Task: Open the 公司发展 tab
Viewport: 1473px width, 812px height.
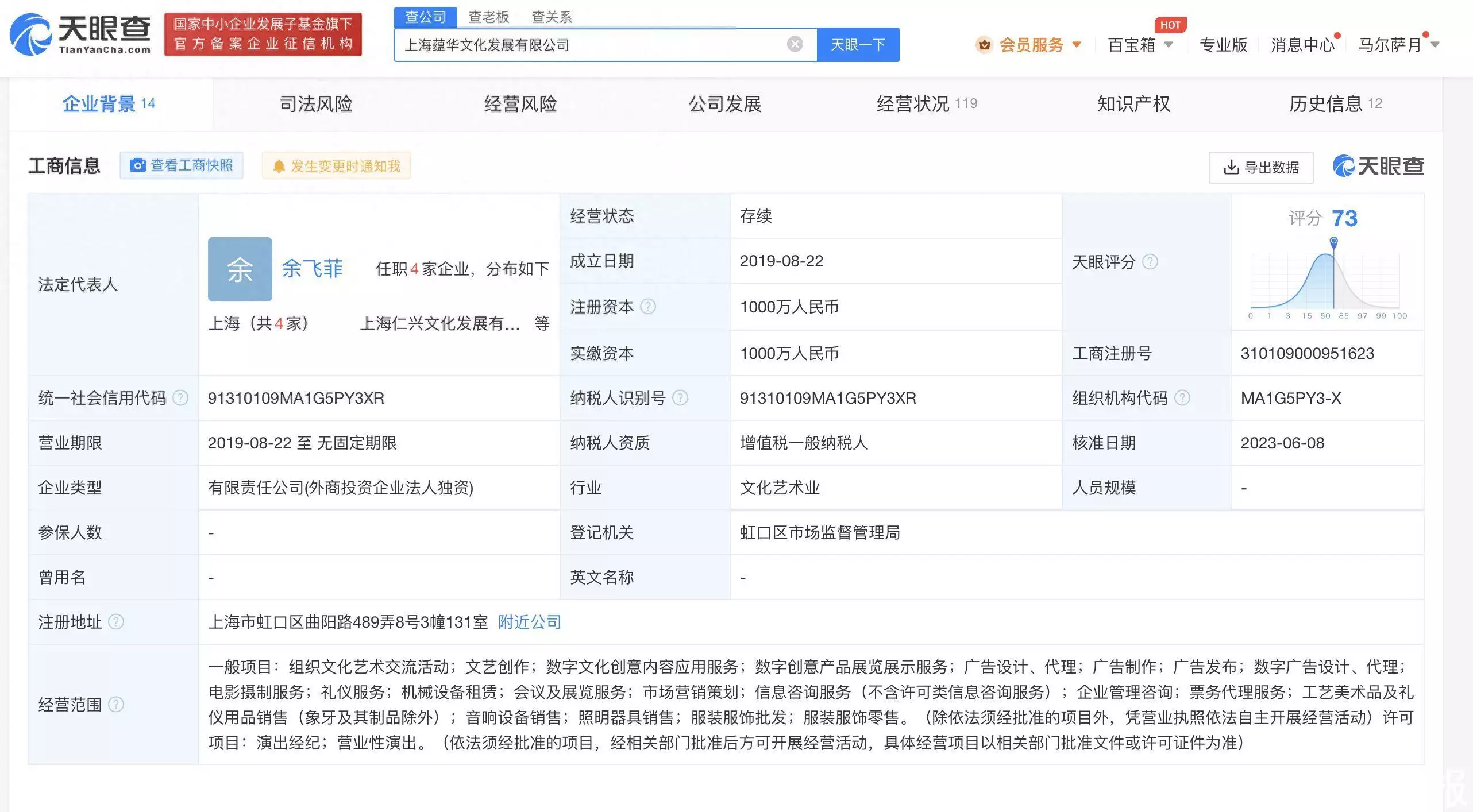Action: 724,104
